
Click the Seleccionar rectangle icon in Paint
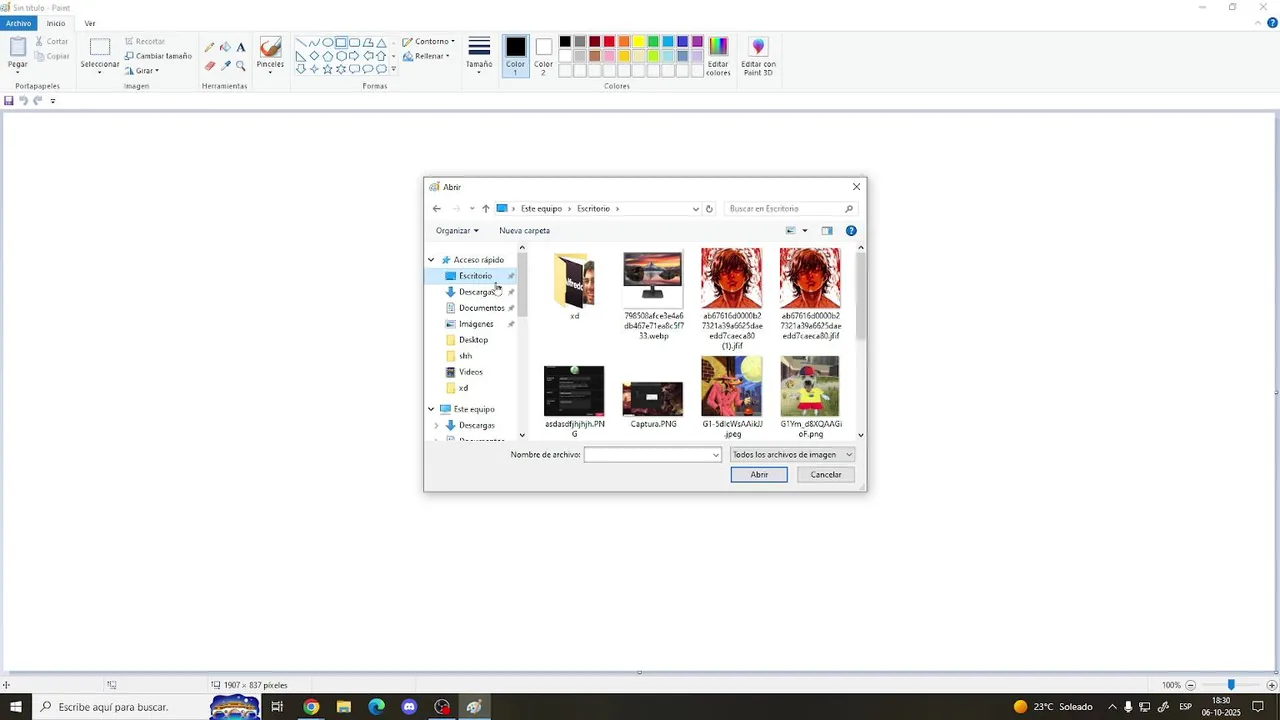[100, 47]
